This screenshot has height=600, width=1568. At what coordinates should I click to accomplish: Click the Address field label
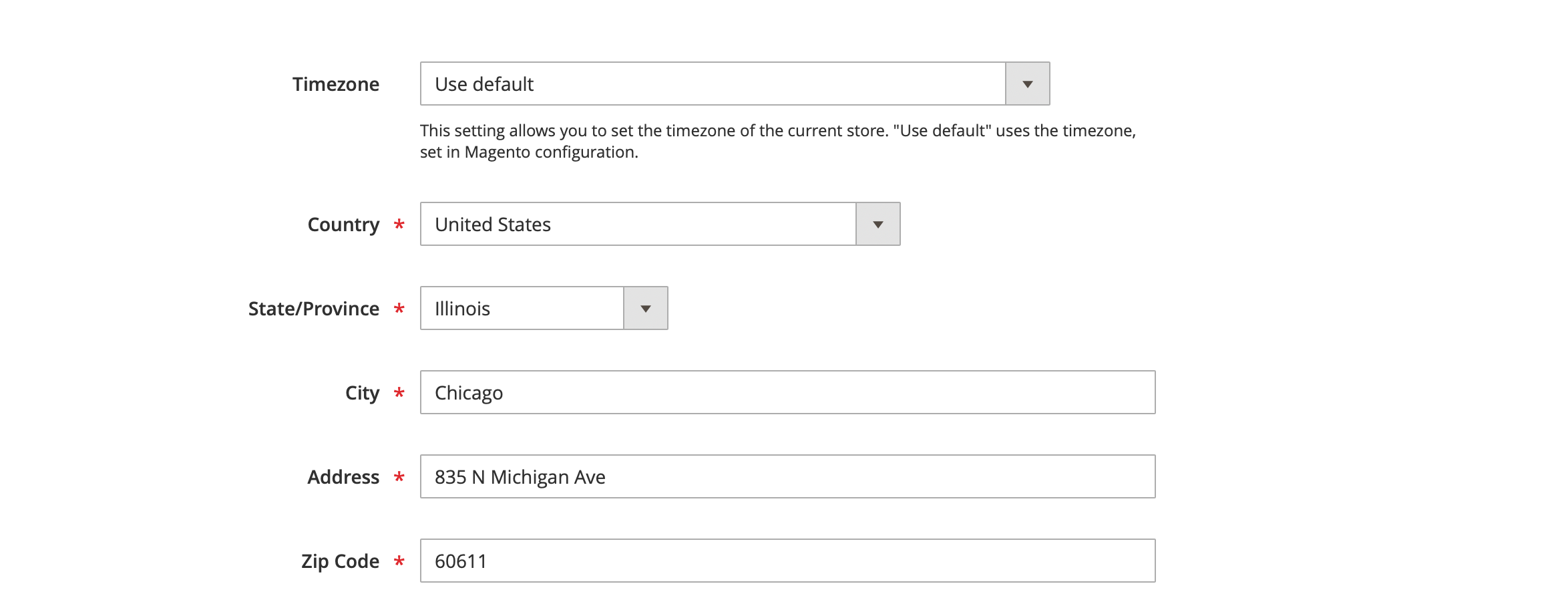(343, 477)
